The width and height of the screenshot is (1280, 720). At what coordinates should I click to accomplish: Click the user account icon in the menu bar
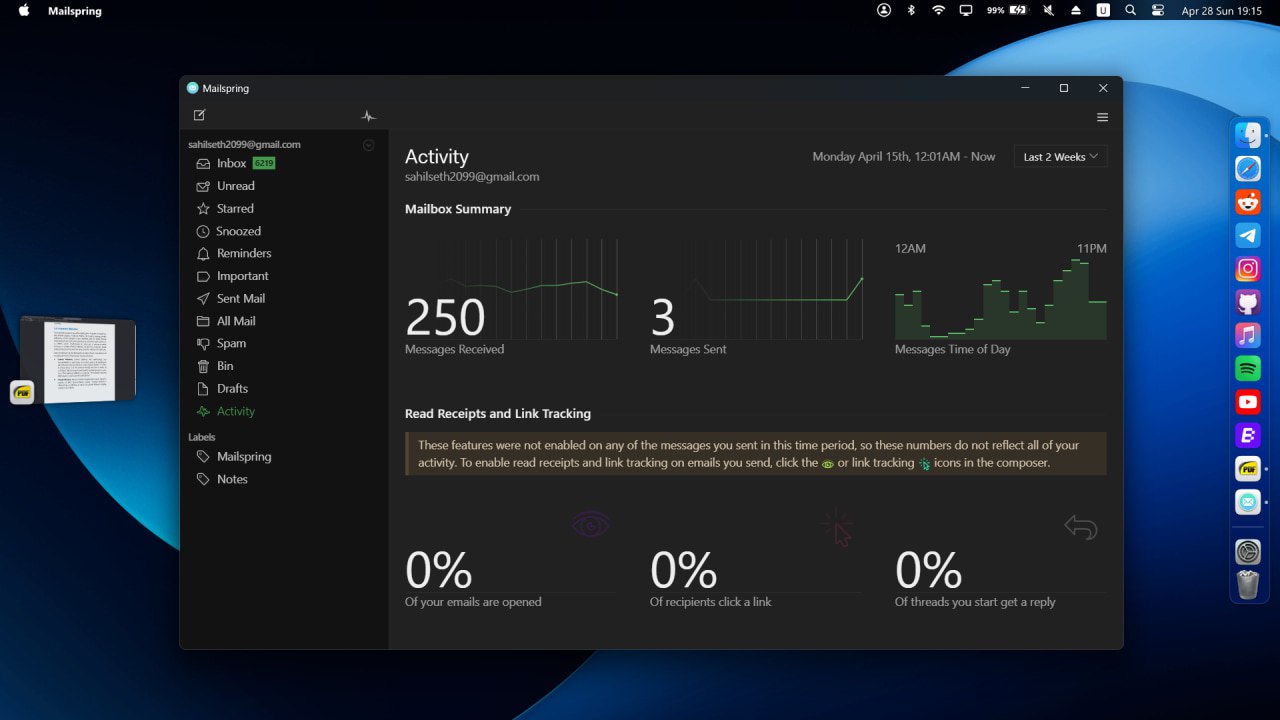pyautogui.click(x=884, y=10)
